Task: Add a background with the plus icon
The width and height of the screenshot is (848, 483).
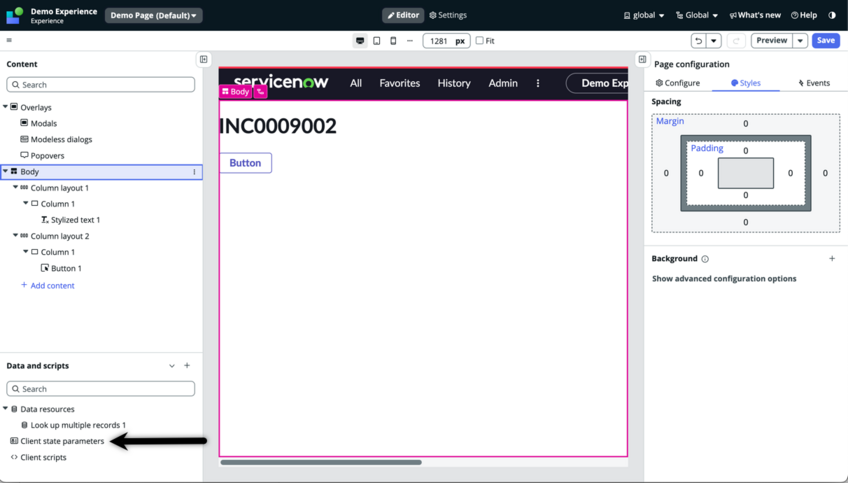Action: point(832,259)
